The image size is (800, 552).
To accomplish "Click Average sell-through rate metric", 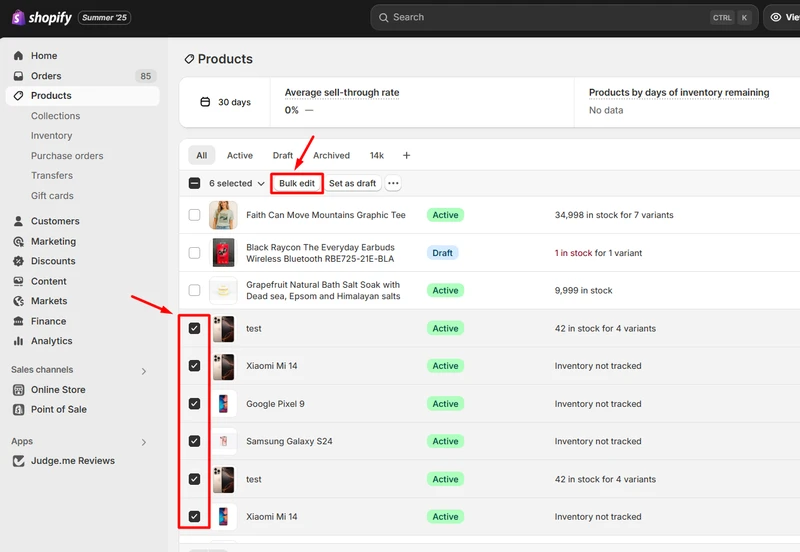I will tap(342, 92).
